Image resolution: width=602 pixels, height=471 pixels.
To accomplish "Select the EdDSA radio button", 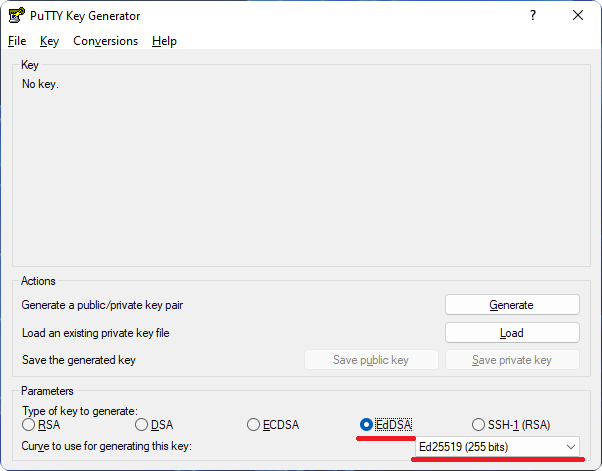I will click(366, 425).
